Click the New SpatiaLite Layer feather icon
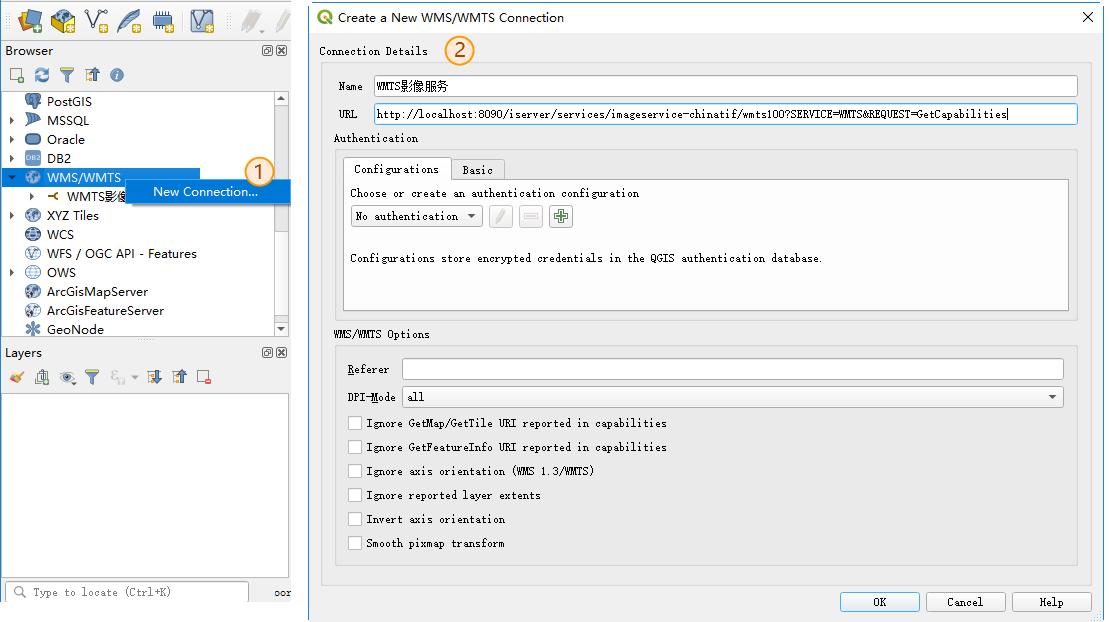Image resolution: width=1109 pixels, height=622 pixels. click(129, 19)
